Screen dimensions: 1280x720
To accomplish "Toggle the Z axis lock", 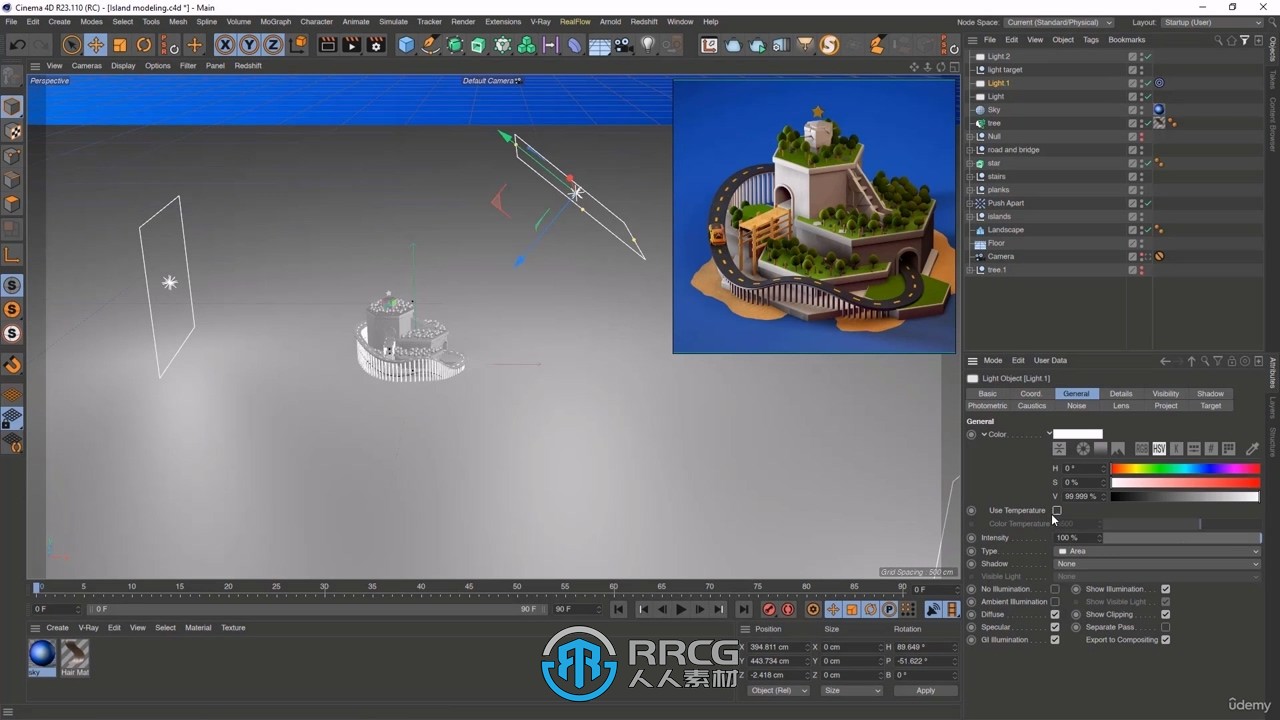I will 273,44.
